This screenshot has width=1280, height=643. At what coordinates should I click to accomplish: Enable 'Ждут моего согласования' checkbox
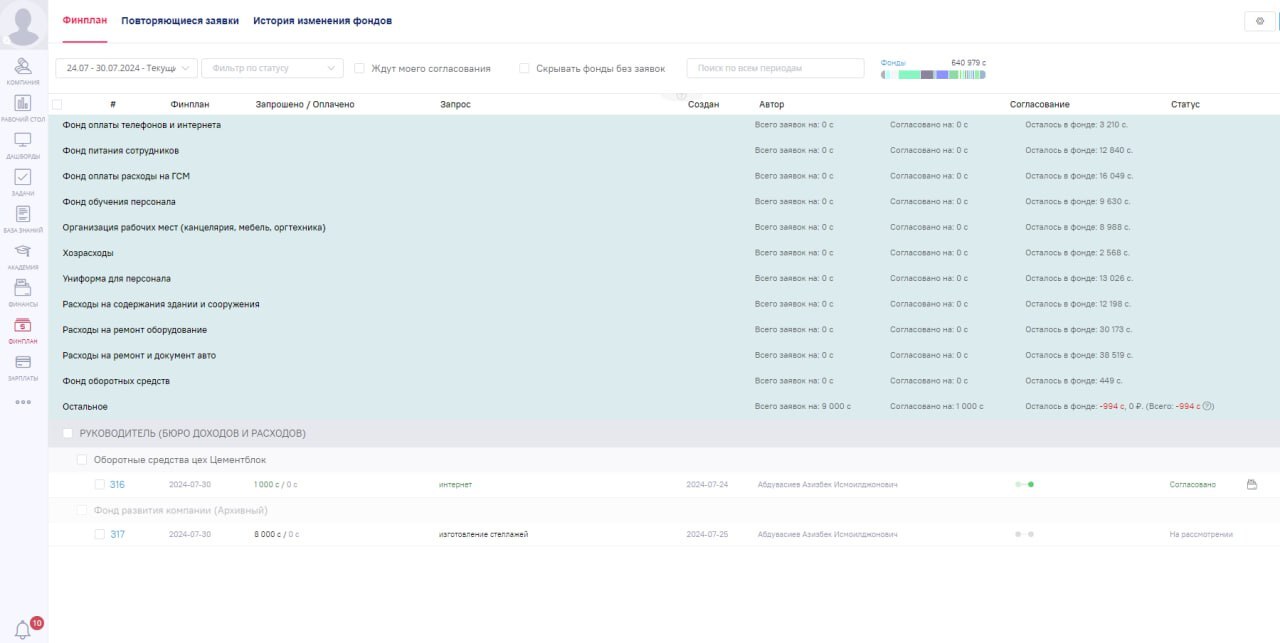(x=360, y=68)
